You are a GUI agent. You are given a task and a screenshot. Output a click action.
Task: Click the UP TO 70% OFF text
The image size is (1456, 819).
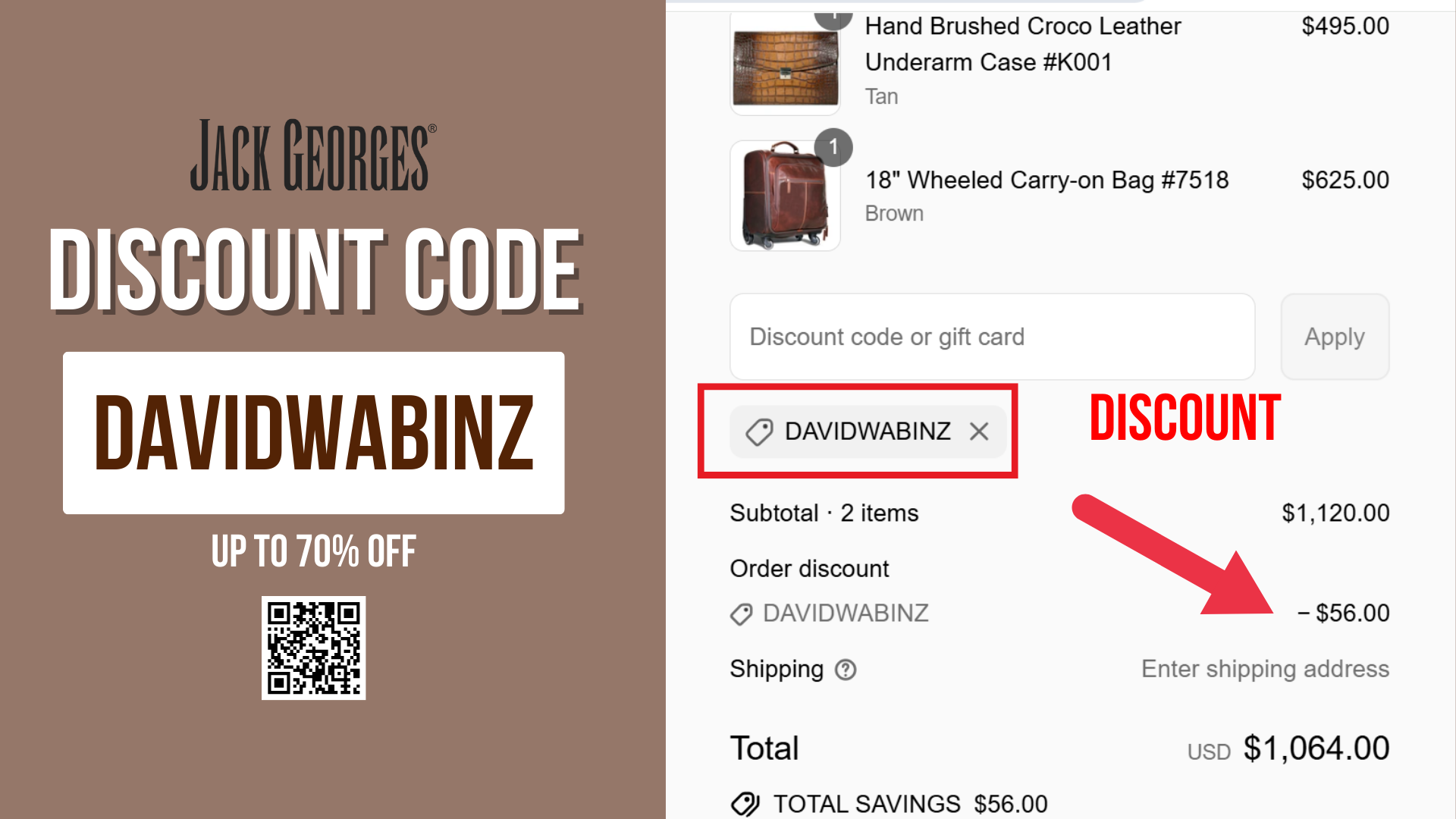[313, 551]
